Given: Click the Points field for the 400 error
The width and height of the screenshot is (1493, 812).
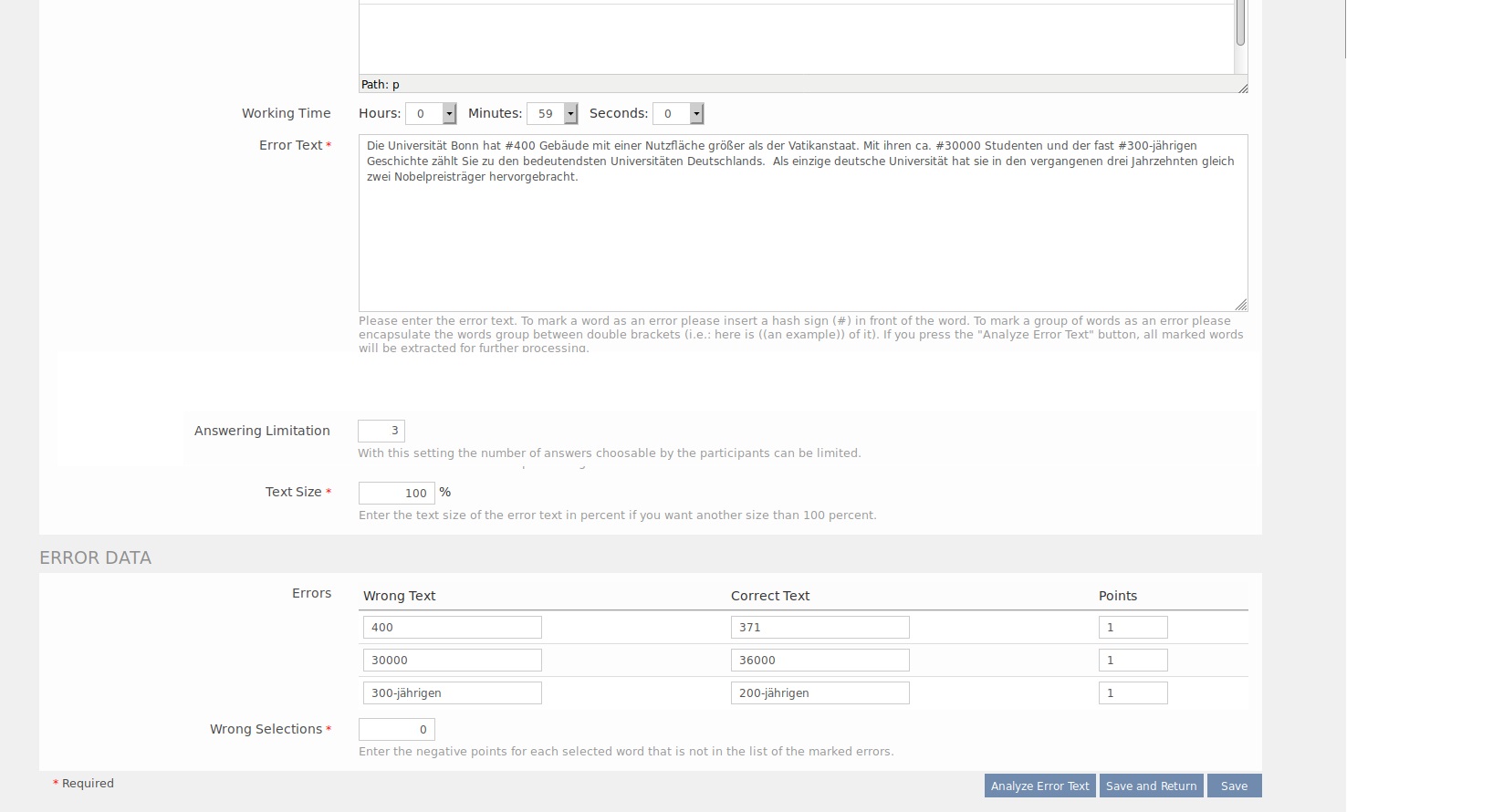Looking at the screenshot, I should point(1133,628).
